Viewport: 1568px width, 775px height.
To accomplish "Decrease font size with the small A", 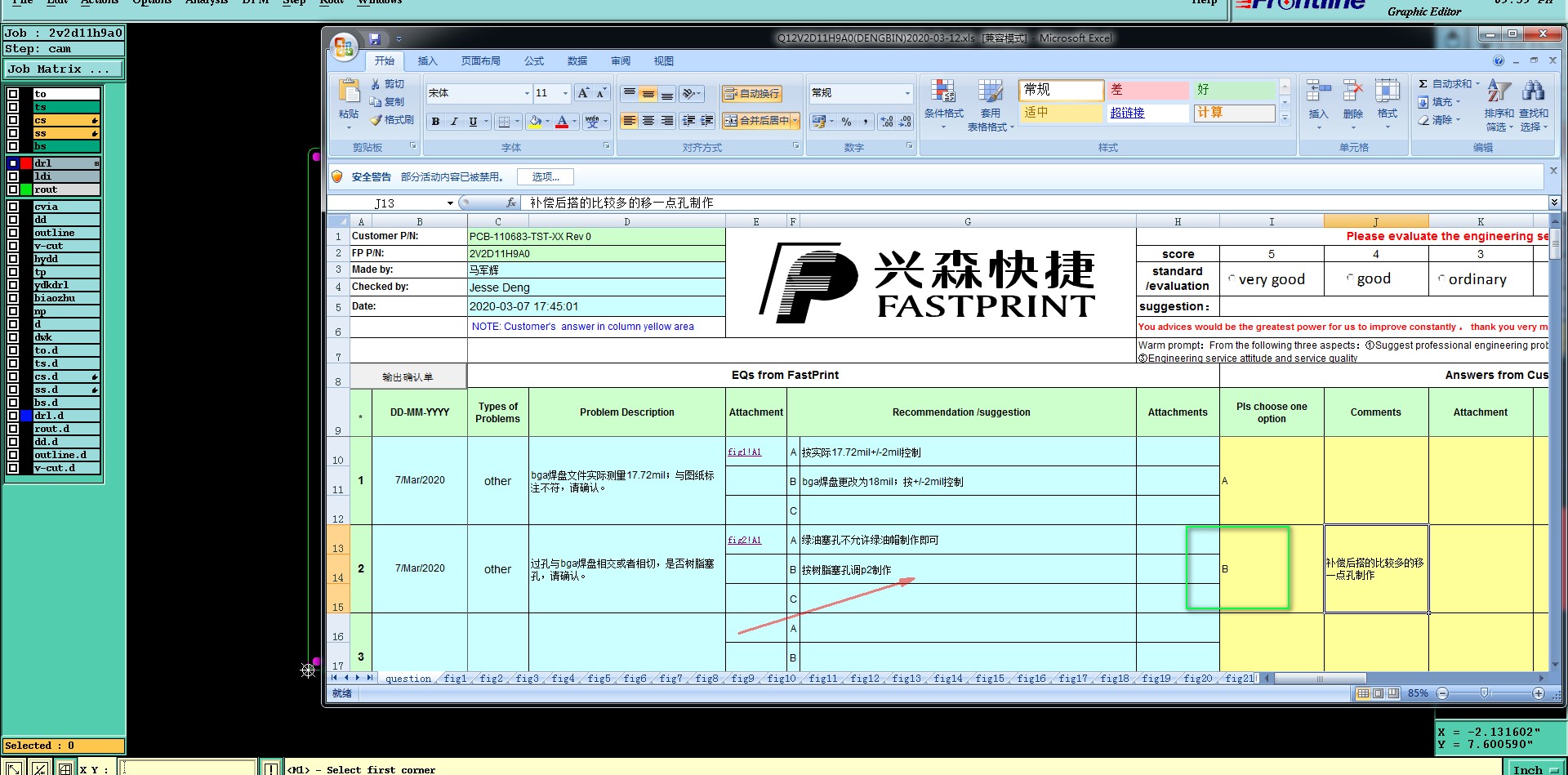I will pyautogui.click(x=601, y=93).
